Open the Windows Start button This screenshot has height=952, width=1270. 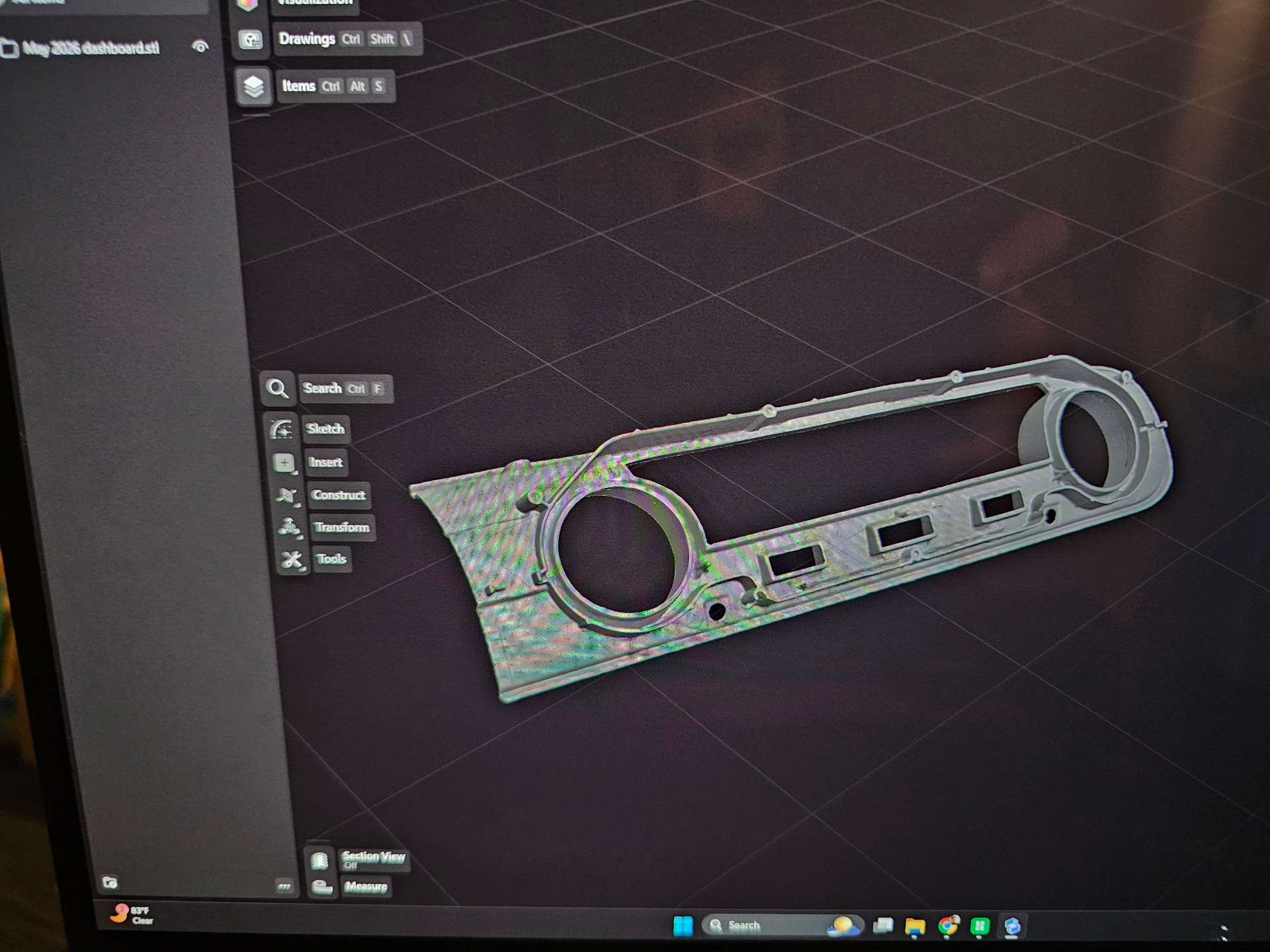(x=683, y=926)
